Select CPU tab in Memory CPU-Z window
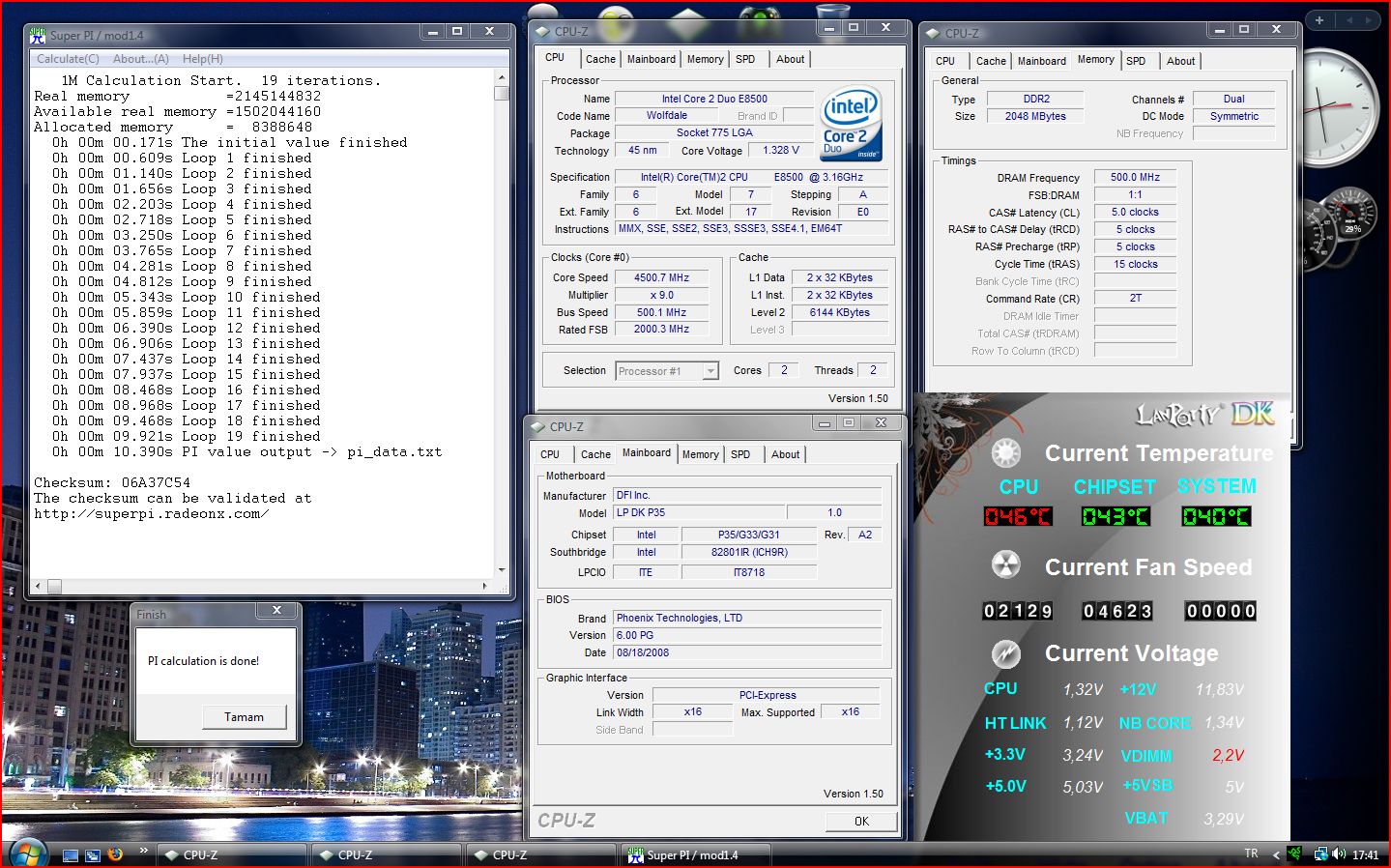This screenshot has height=868, width=1391. 945,61
